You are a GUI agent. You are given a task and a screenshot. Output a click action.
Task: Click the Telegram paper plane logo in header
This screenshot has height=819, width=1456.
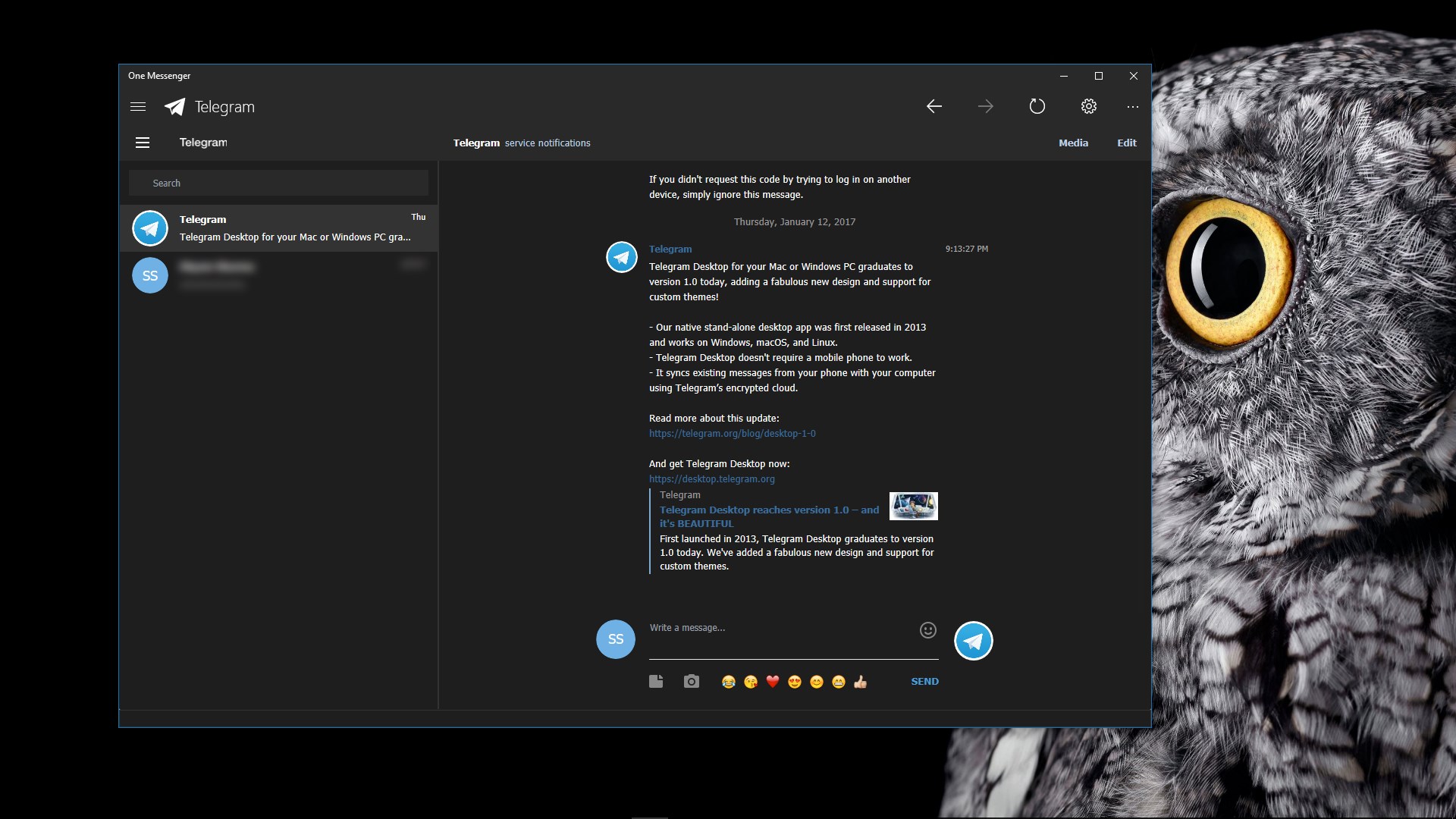pos(175,107)
